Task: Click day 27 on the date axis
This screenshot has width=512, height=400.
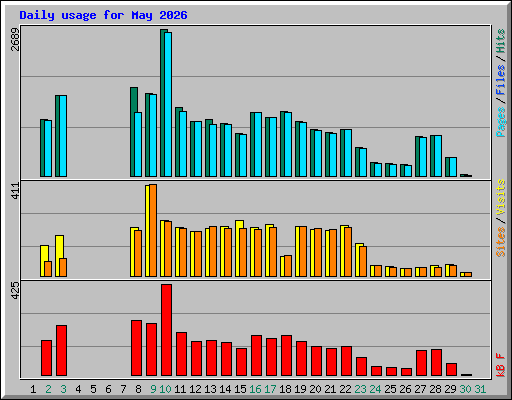Action: pos(420,389)
